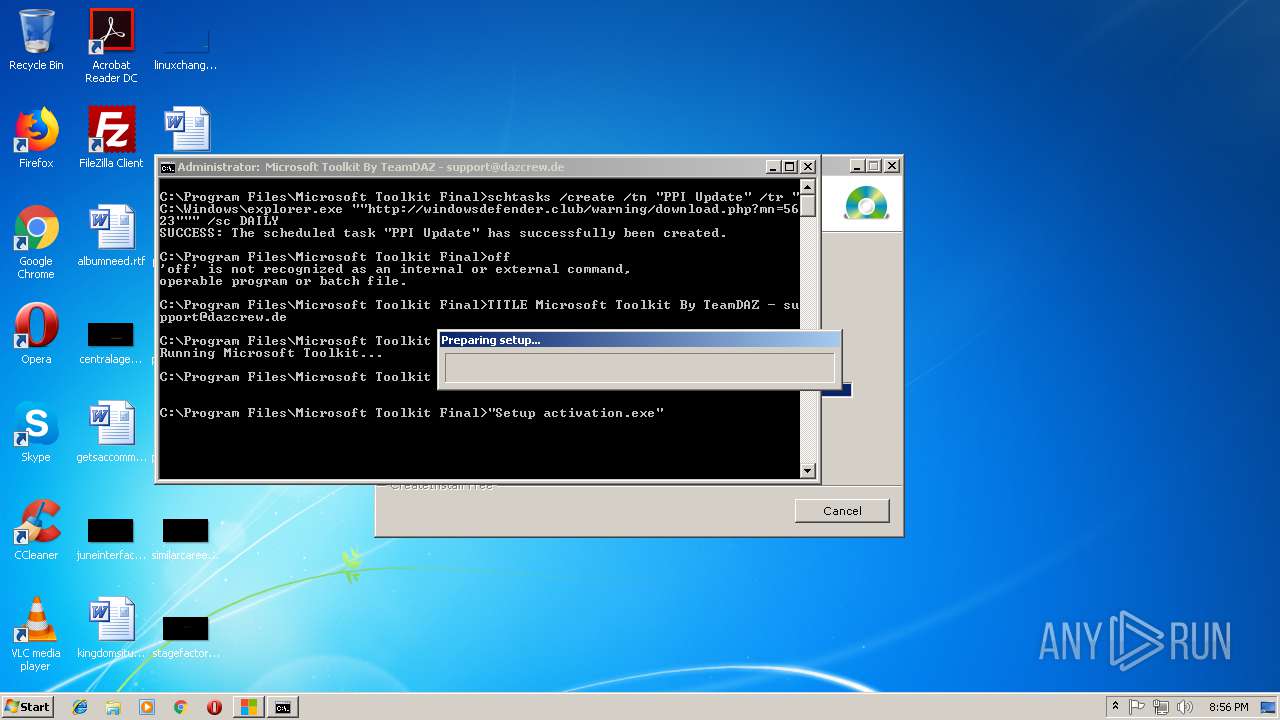Click the console scrollbar up arrow
Screen dimensions: 1280x720
pos(808,186)
